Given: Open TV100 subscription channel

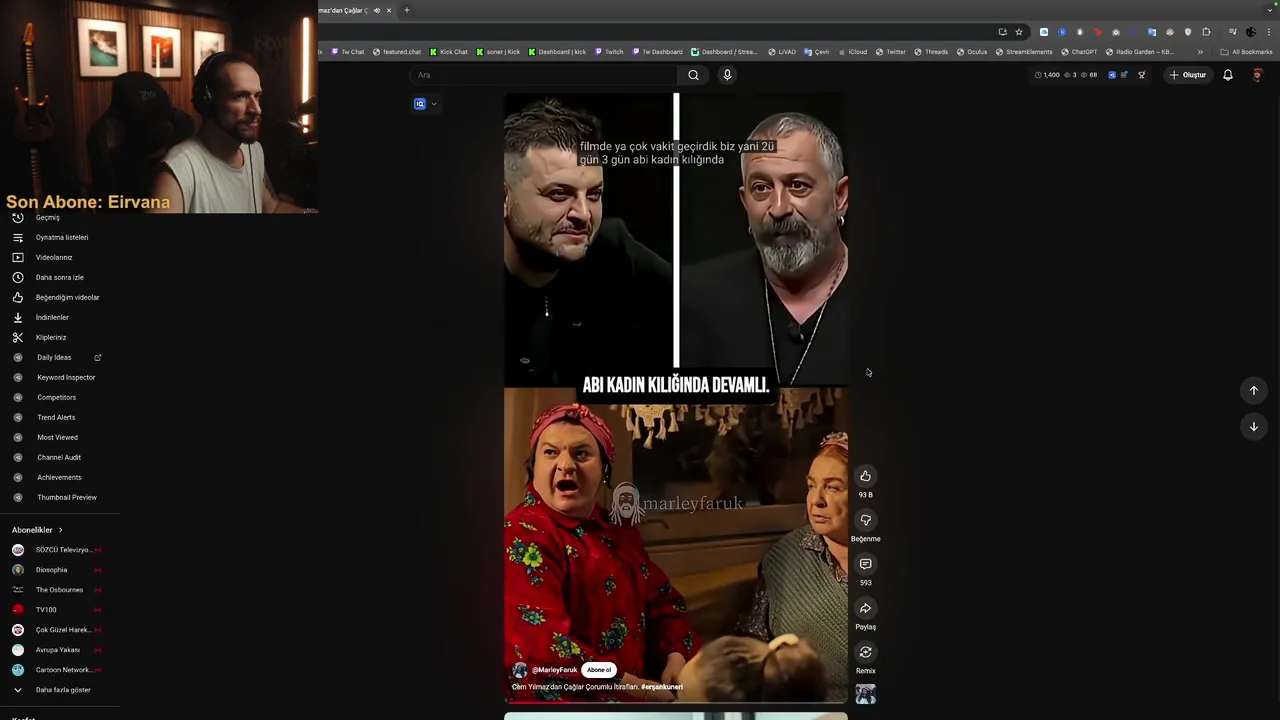Looking at the screenshot, I should coord(46,610).
